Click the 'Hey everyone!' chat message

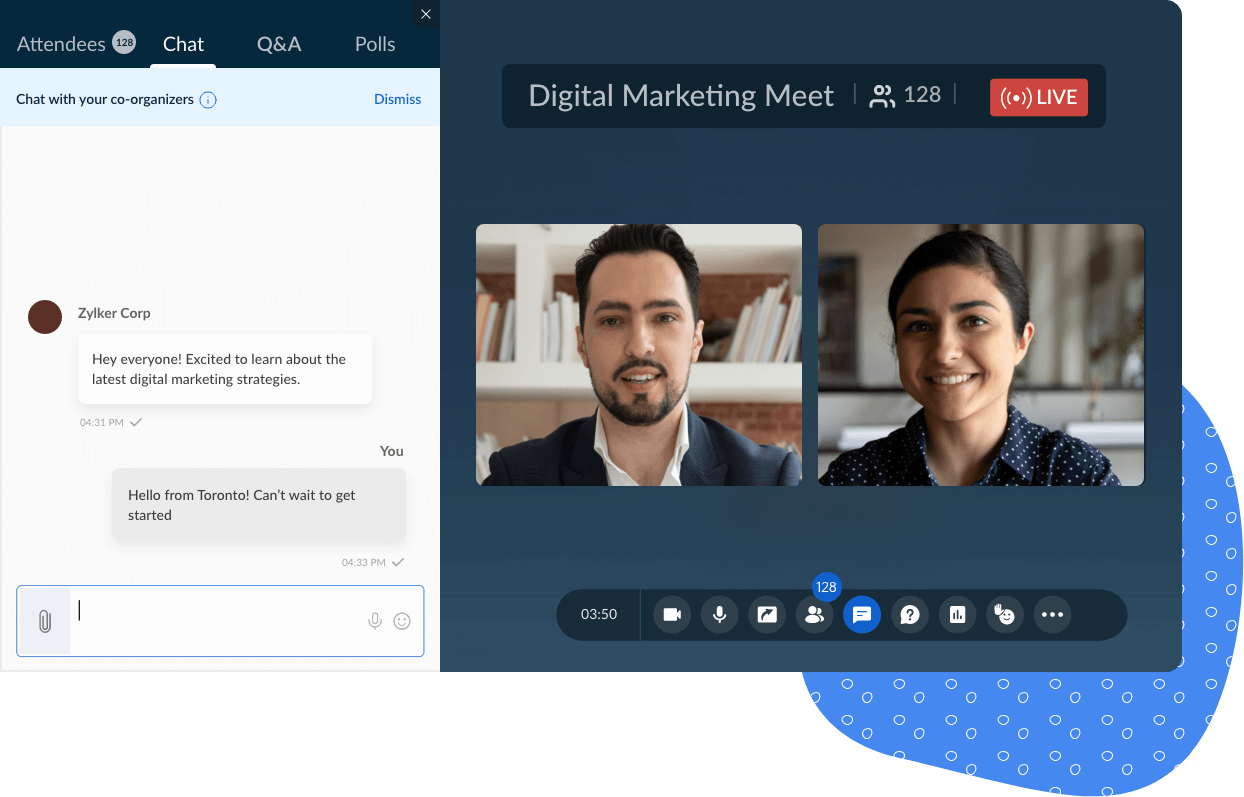225,369
